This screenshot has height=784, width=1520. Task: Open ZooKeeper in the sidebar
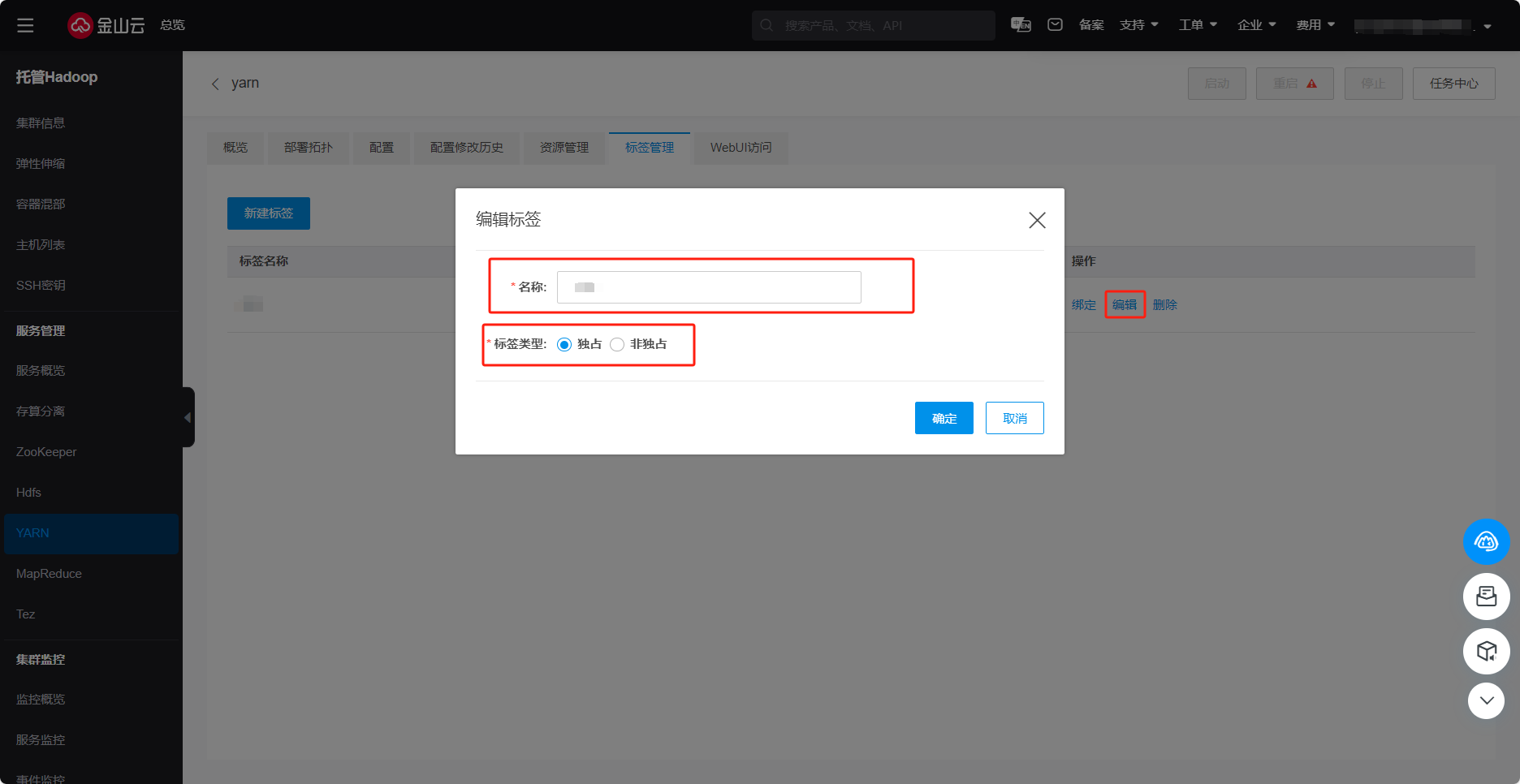coord(46,452)
